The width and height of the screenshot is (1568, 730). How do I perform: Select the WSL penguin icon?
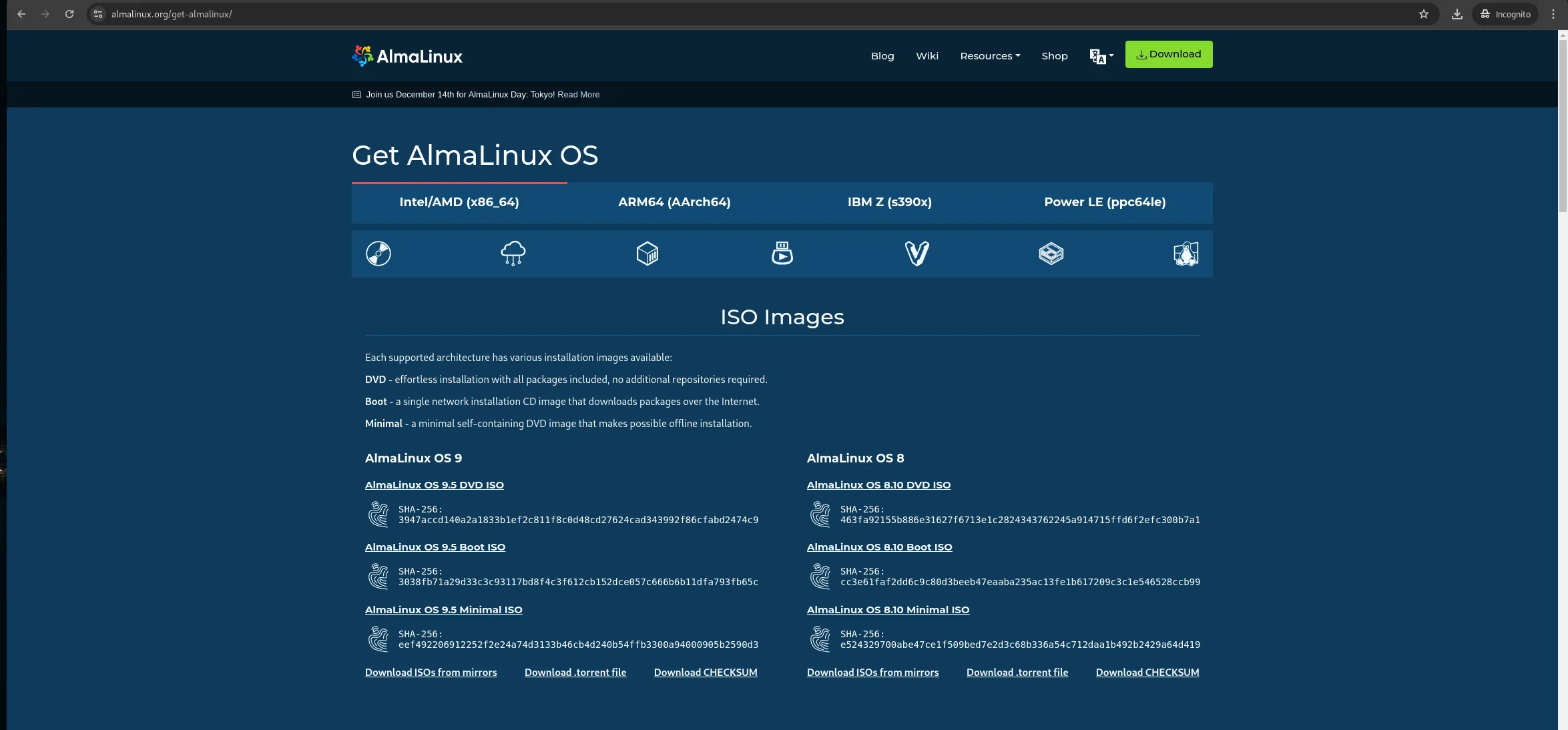coord(1186,254)
